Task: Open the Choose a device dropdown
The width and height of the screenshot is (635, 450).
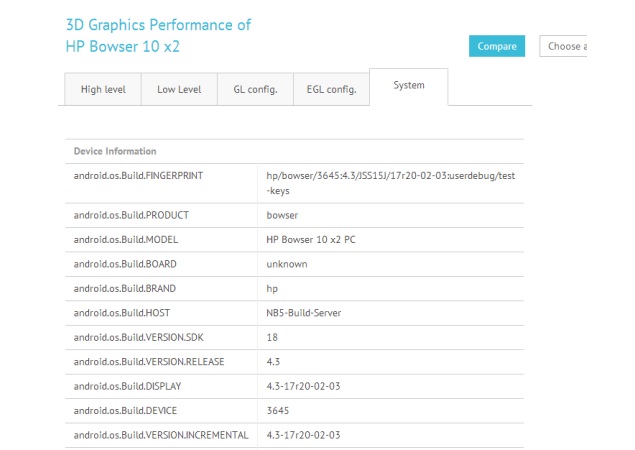Action: 563,46
